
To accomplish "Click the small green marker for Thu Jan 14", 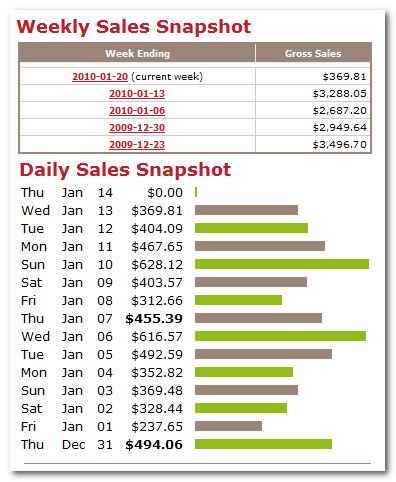I will pos(196,192).
